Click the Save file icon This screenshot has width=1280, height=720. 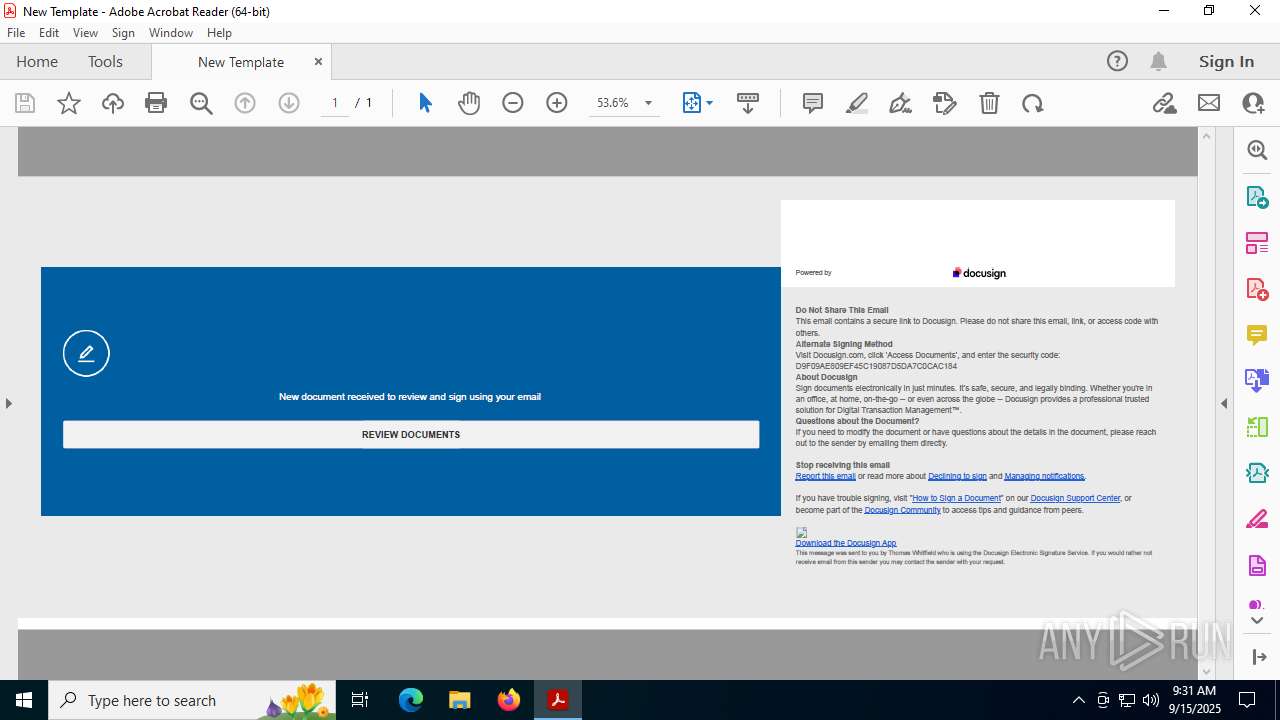(x=25, y=103)
